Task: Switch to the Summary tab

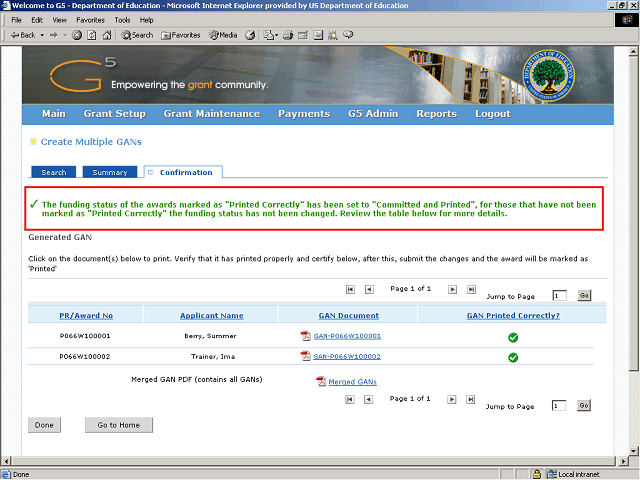Action: 109,172
